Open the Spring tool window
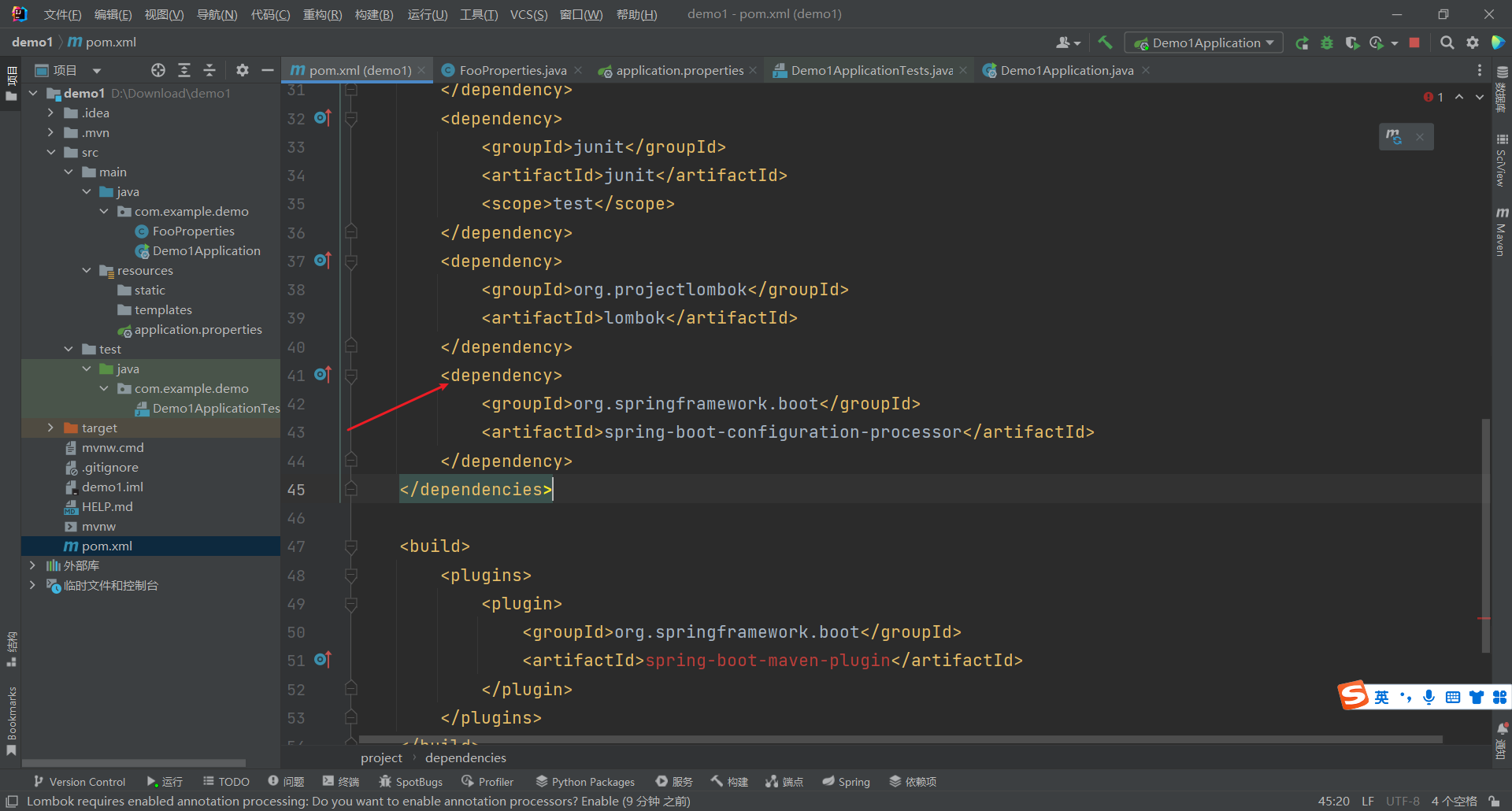Screen dimensions: 1512x811 click(x=847, y=781)
